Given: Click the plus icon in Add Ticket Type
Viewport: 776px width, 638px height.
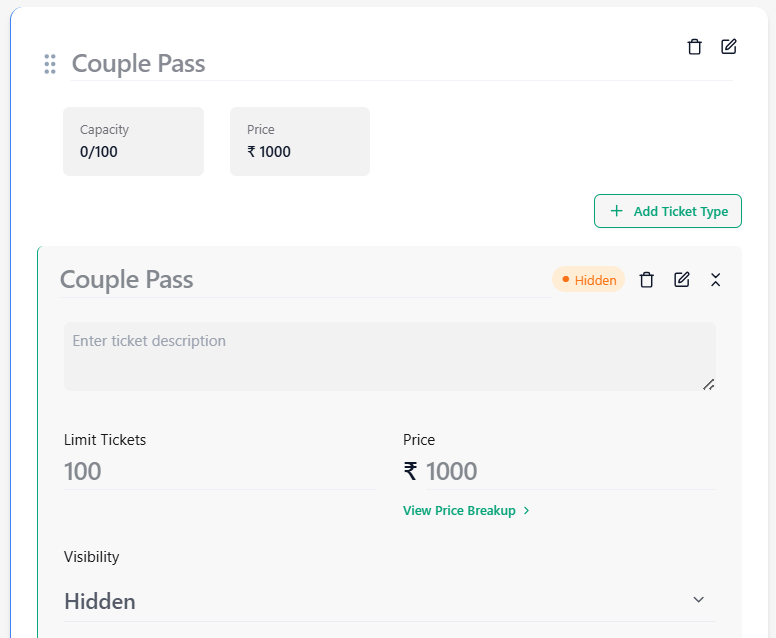Looking at the screenshot, I should point(616,211).
